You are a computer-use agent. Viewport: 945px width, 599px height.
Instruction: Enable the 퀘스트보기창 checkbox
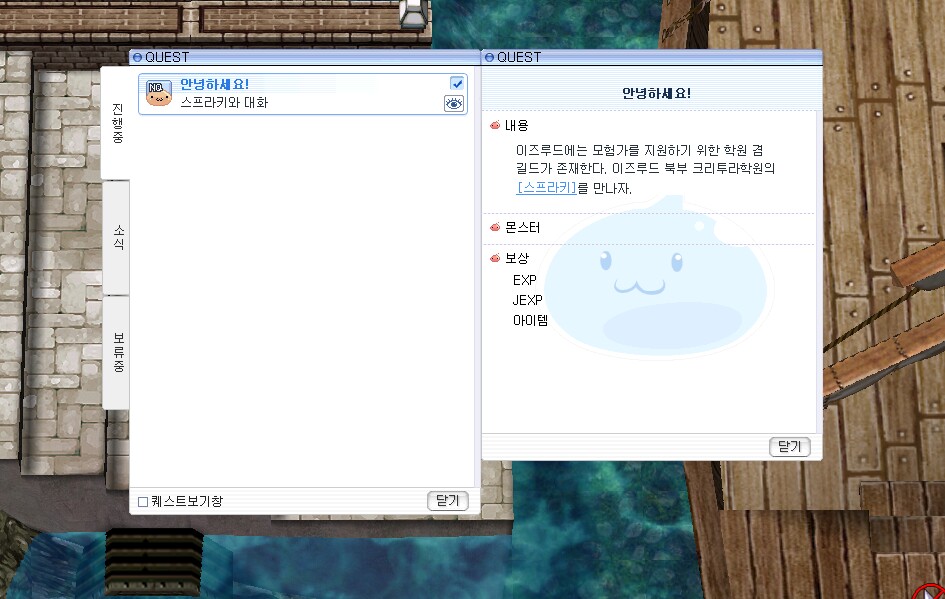(143, 500)
